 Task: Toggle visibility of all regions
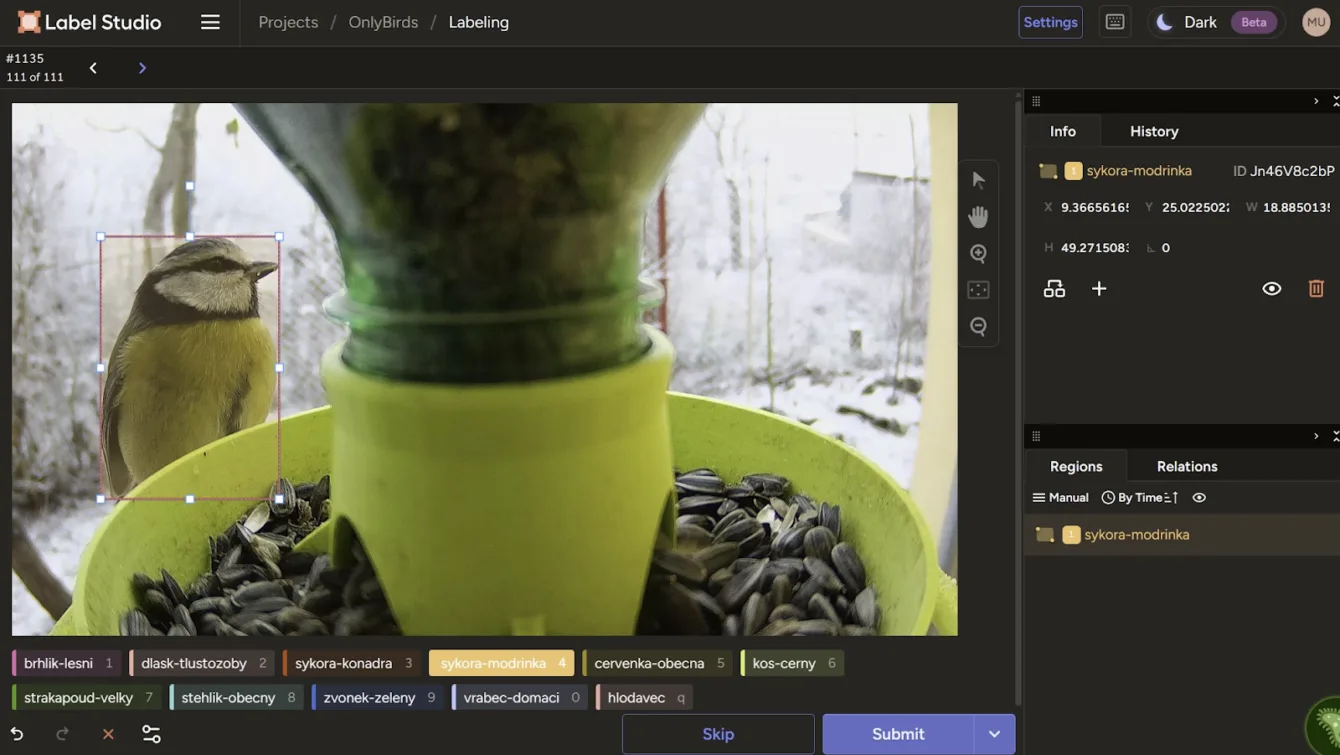tap(1199, 498)
